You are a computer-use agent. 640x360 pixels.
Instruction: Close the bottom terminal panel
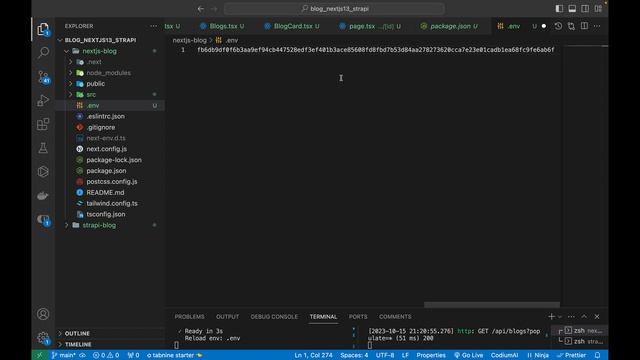[597, 316]
